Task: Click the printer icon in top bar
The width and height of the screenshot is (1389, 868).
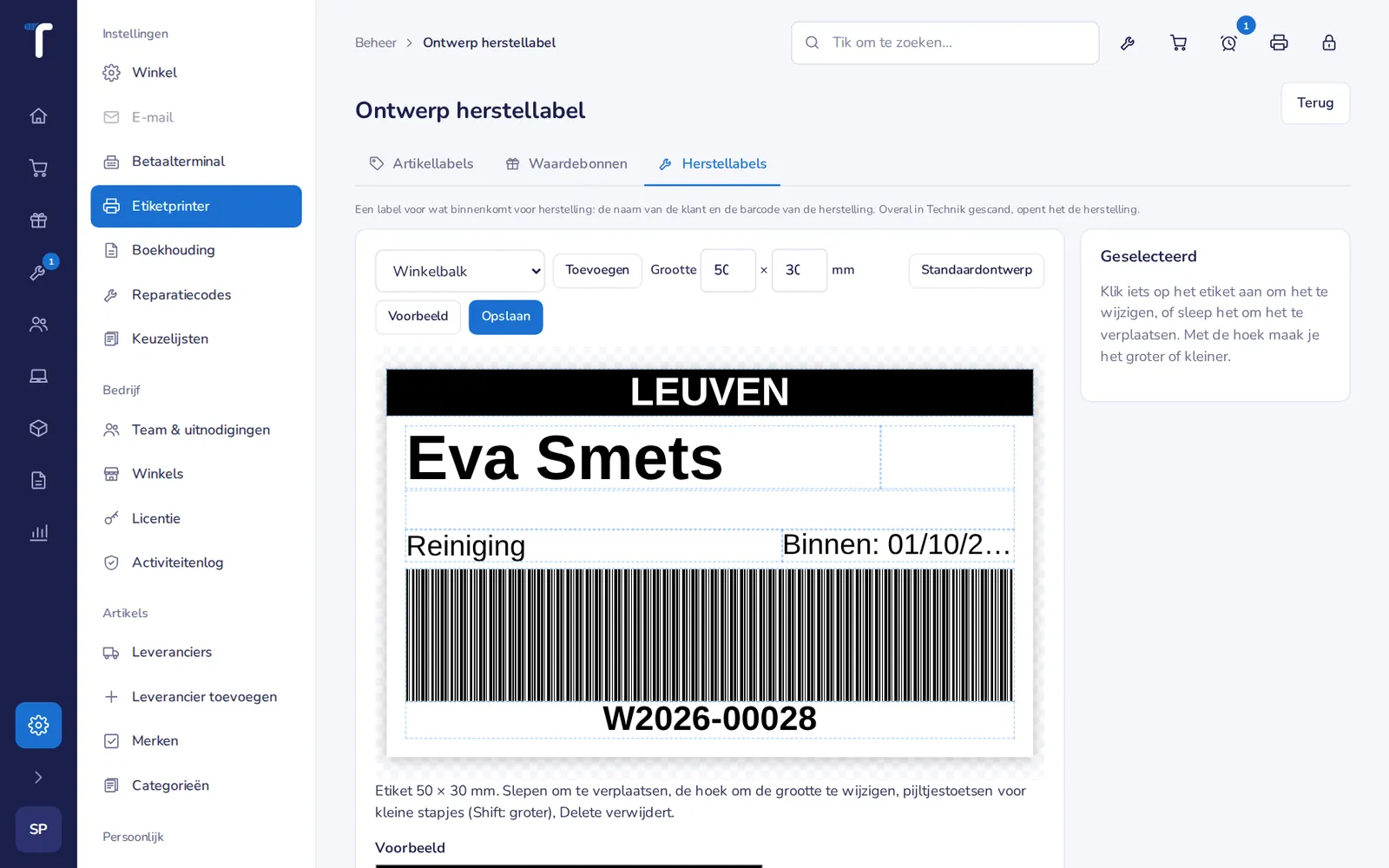Action: click(x=1279, y=43)
